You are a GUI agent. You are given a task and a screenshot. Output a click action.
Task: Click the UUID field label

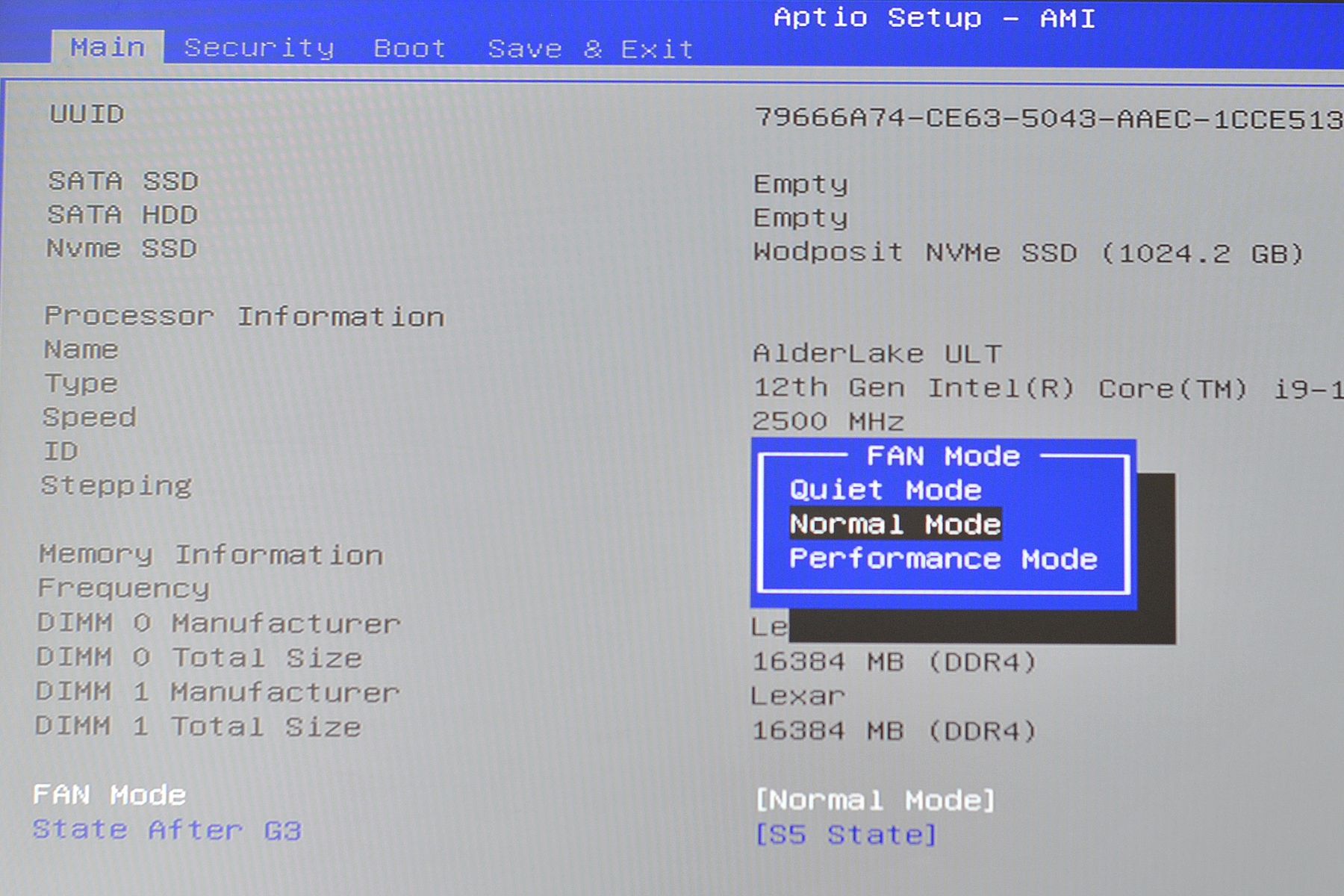87,114
